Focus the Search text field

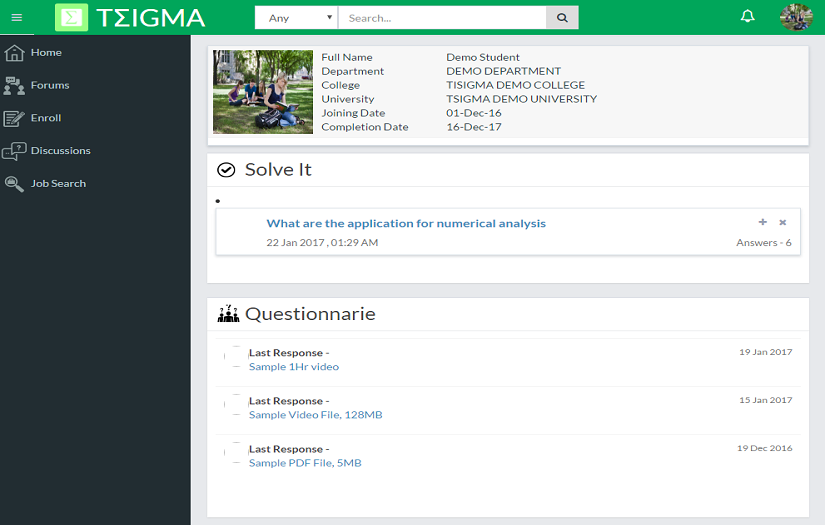pyautogui.click(x=442, y=18)
